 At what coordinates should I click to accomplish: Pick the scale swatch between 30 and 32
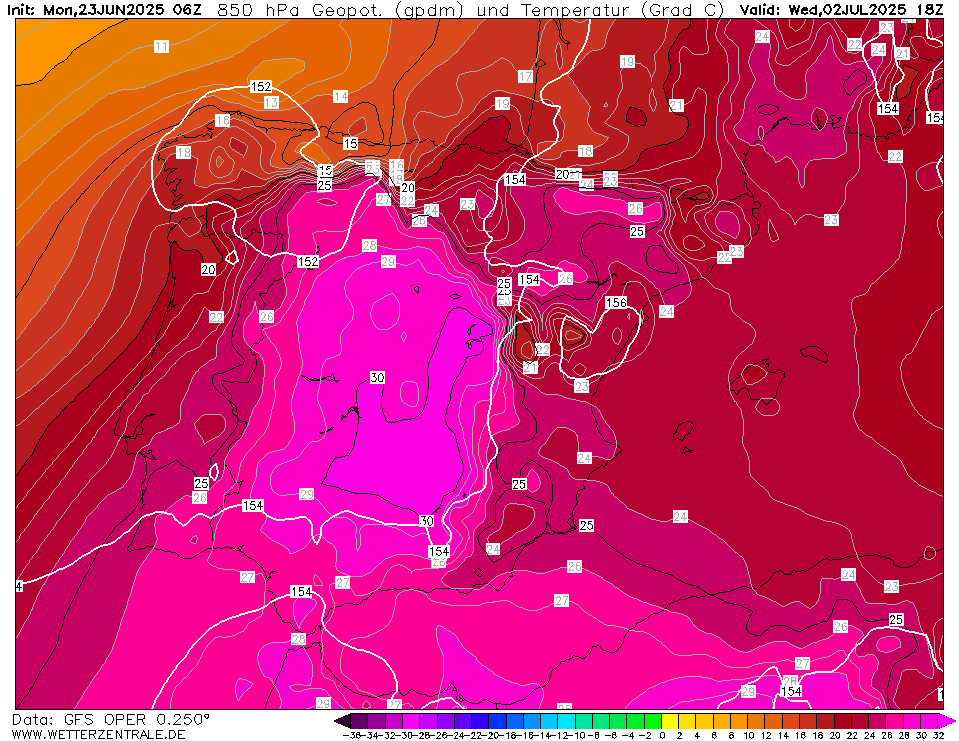928,721
